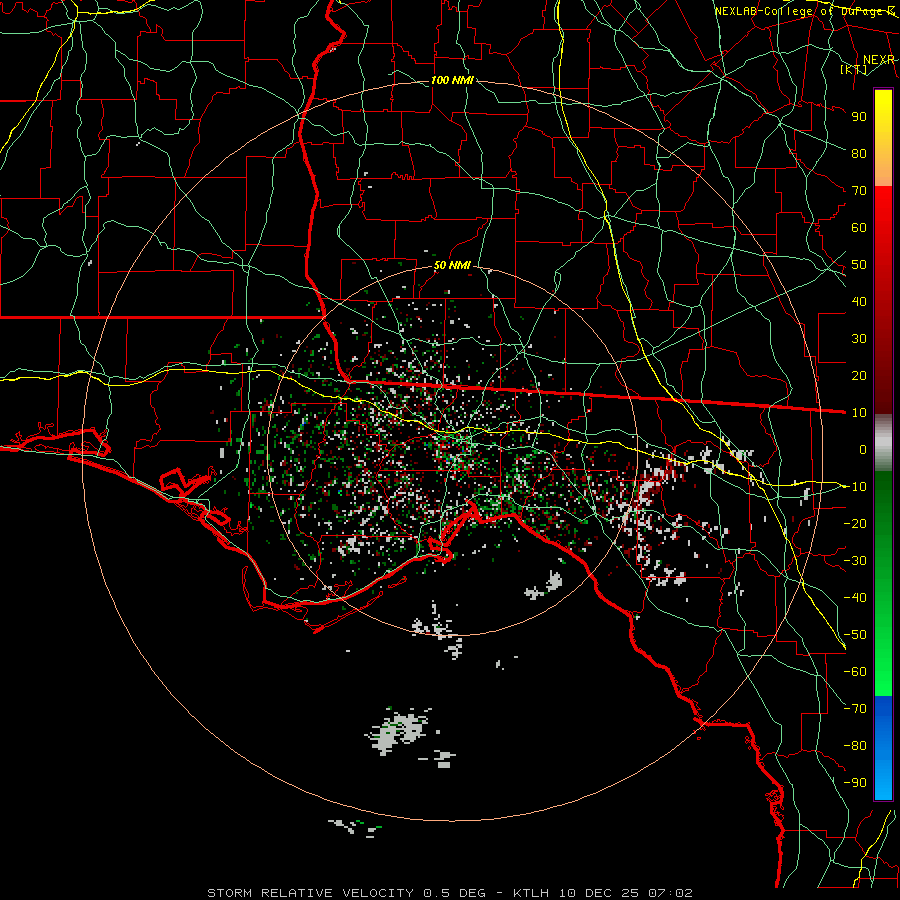Click the -30 value on velocity scale

pyautogui.click(x=855, y=561)
